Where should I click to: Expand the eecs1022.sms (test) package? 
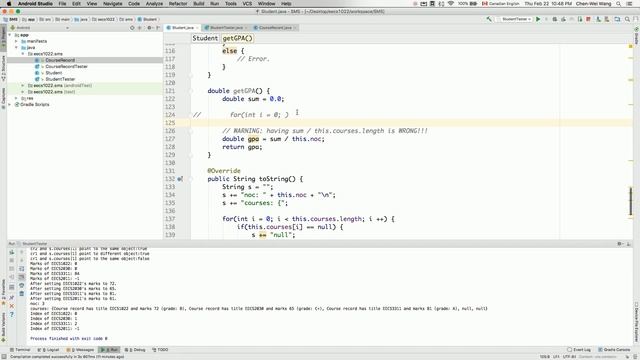tap(23, 92)
